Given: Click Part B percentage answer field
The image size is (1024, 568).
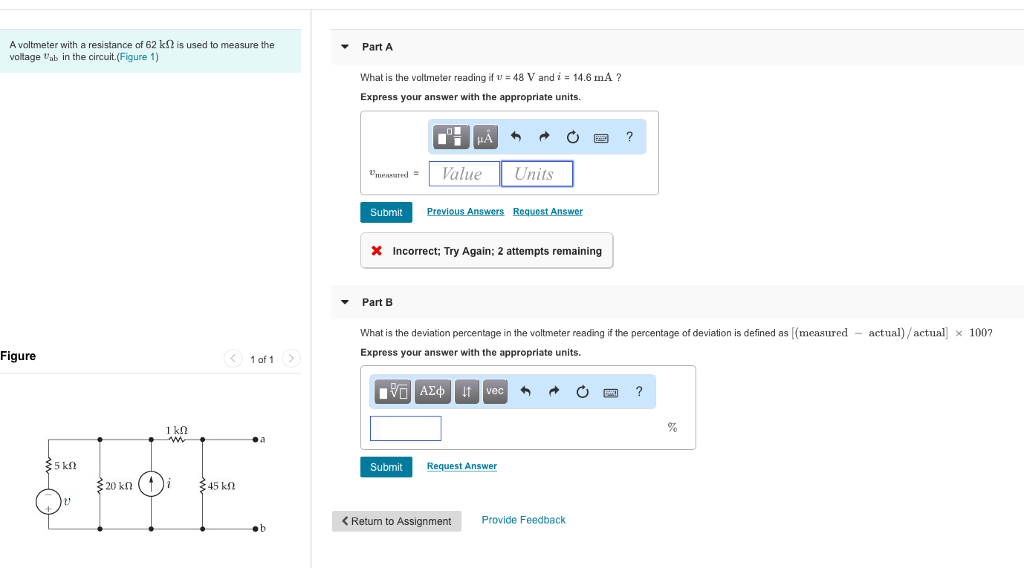Looking at the screenshot, I should click(x=406, y=428).
